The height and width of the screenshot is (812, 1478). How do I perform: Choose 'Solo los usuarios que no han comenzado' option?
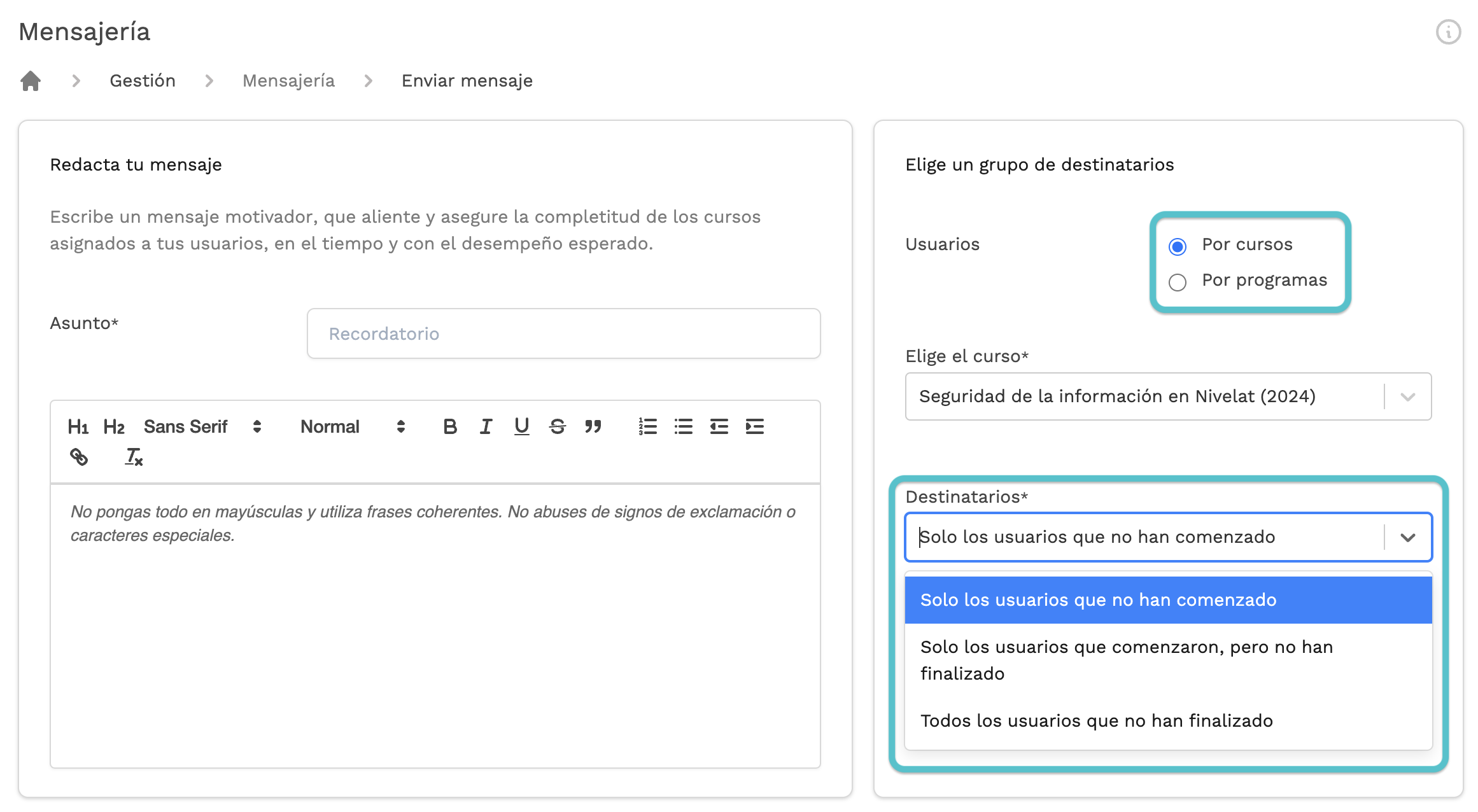1168,600
